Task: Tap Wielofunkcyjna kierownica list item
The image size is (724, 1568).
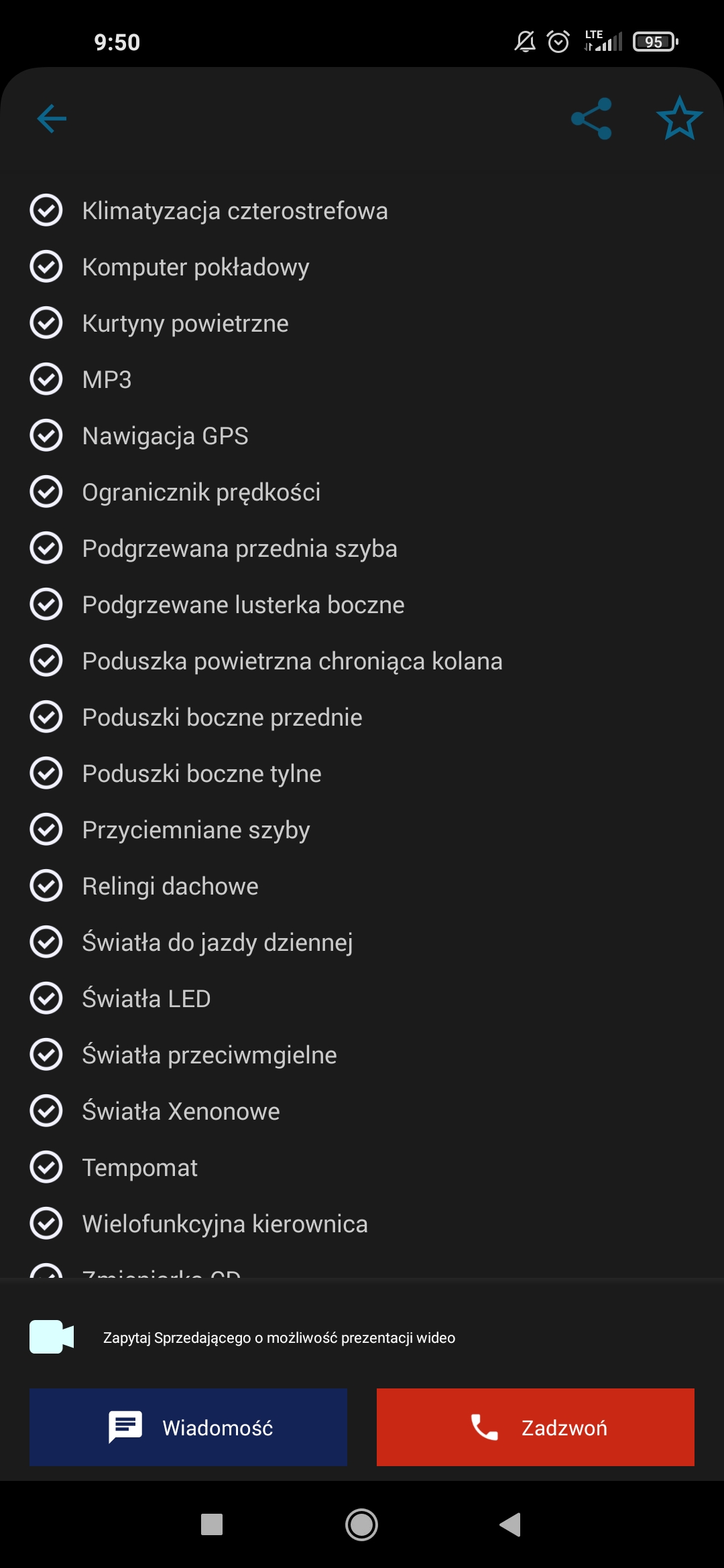Action: (225, 1224)
